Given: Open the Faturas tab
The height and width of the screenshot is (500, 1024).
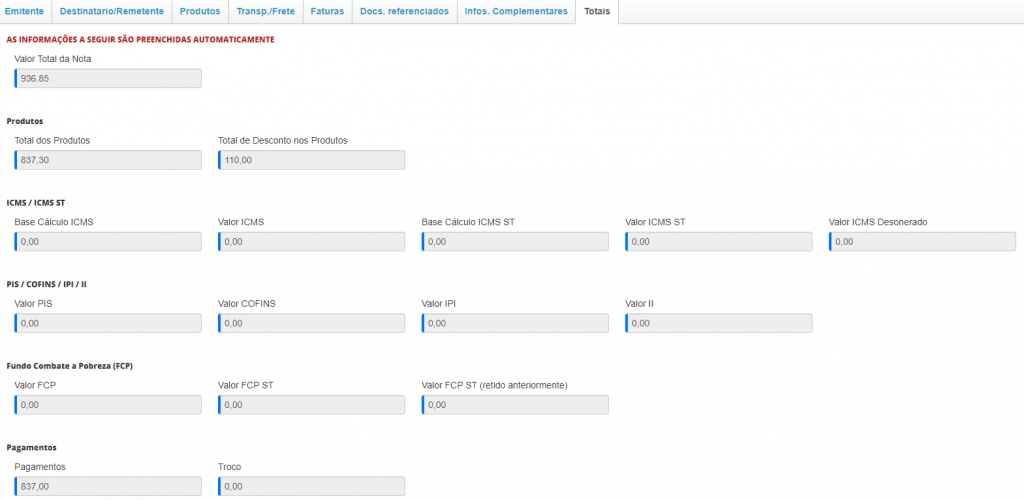Looking at the screenshot, I should (327, 11).
